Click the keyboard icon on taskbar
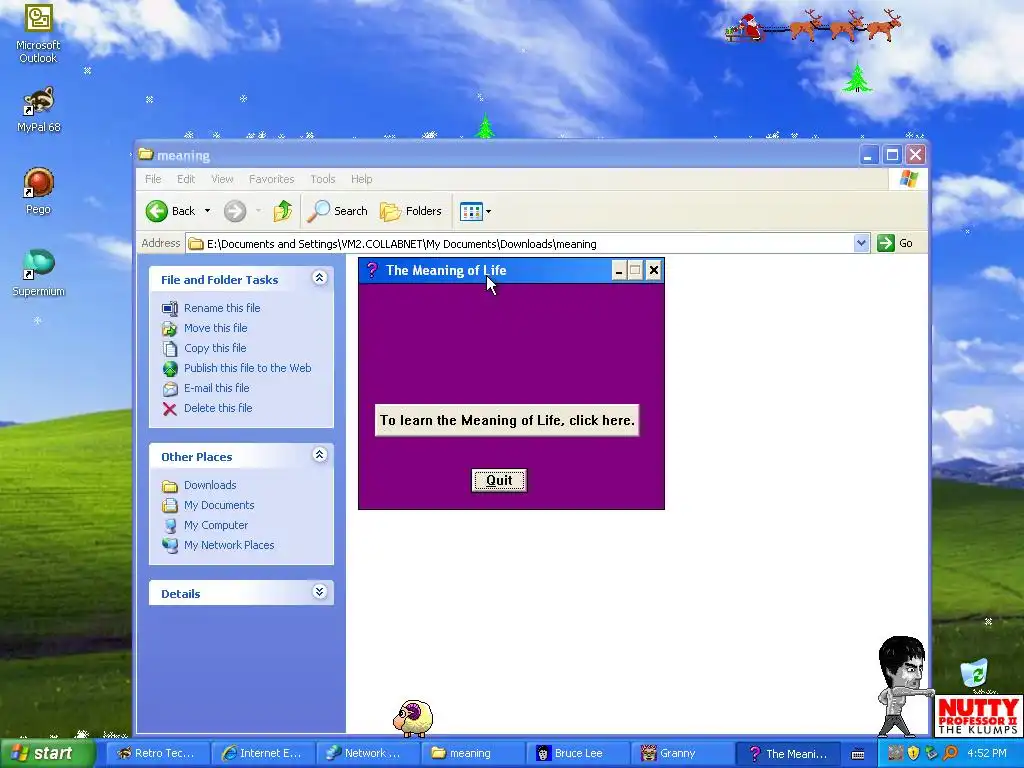Screen dimensions: 1024x768 click(x=858, y=754)
